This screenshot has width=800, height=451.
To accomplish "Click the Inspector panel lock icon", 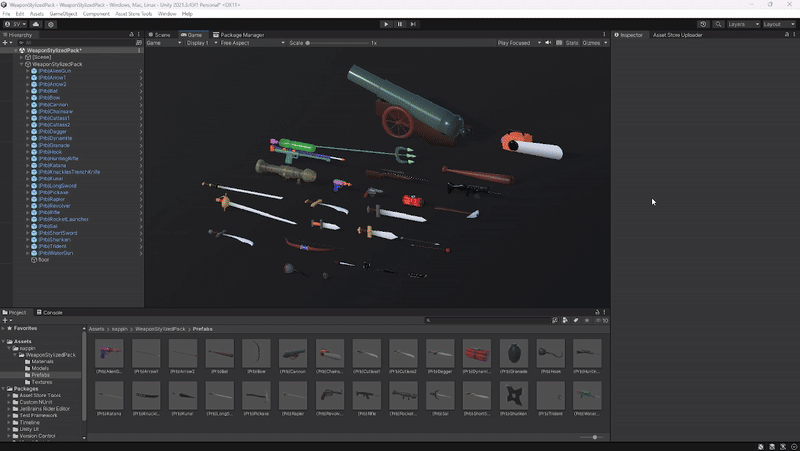I will (786, 35).
